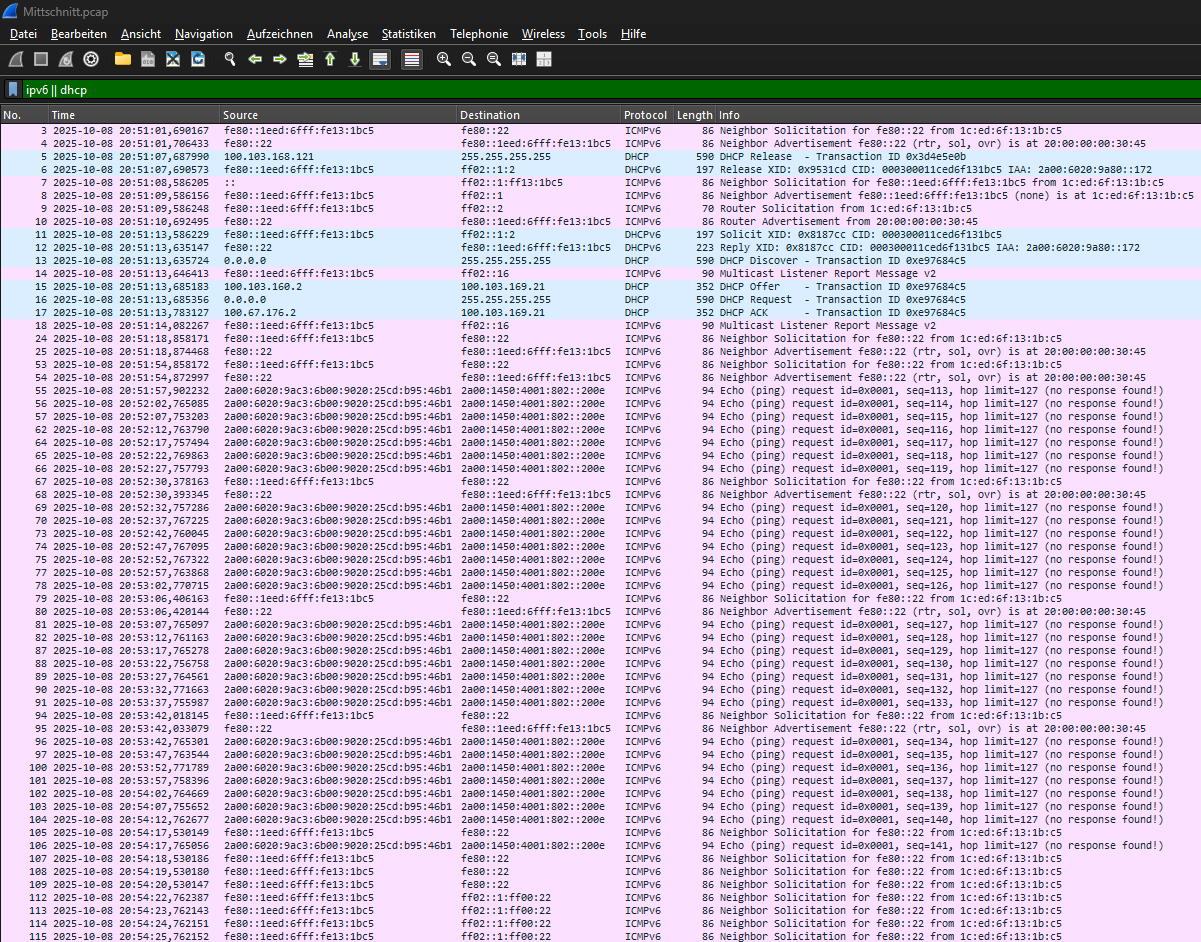Sort by the No. column header

click(25, 115)
